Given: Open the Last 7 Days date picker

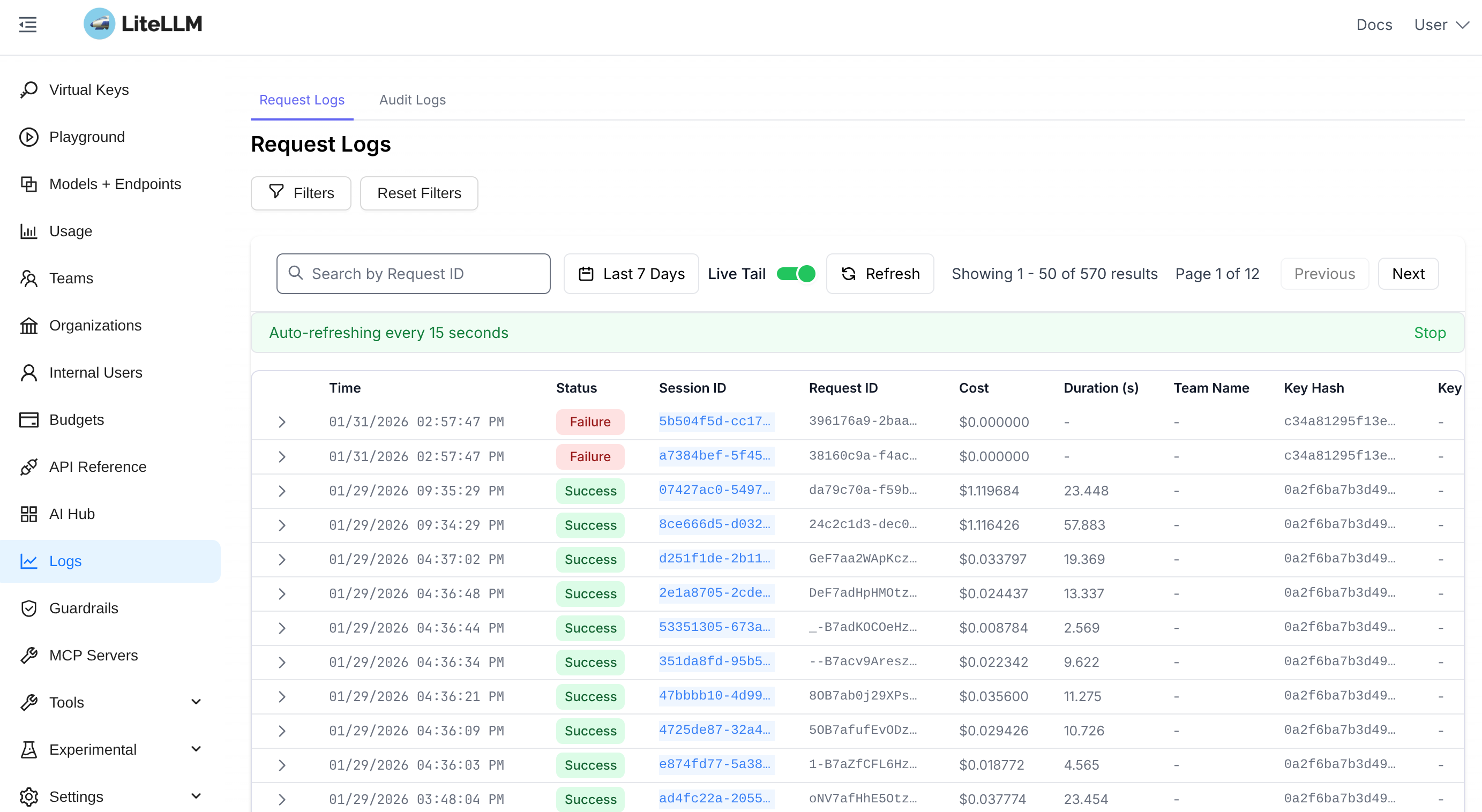Looking at the screenshot, I should (631, 274).
